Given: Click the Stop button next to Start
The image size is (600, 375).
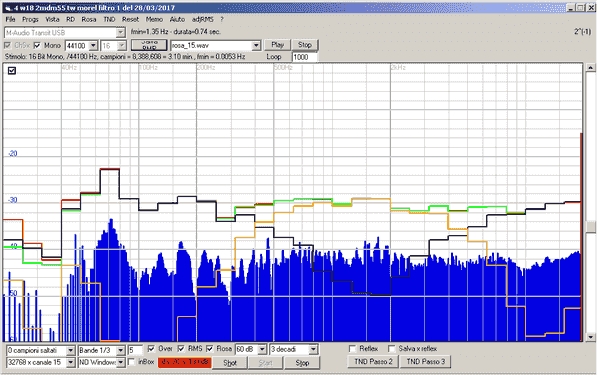Looking at the screenshot, I should [302, 363].
